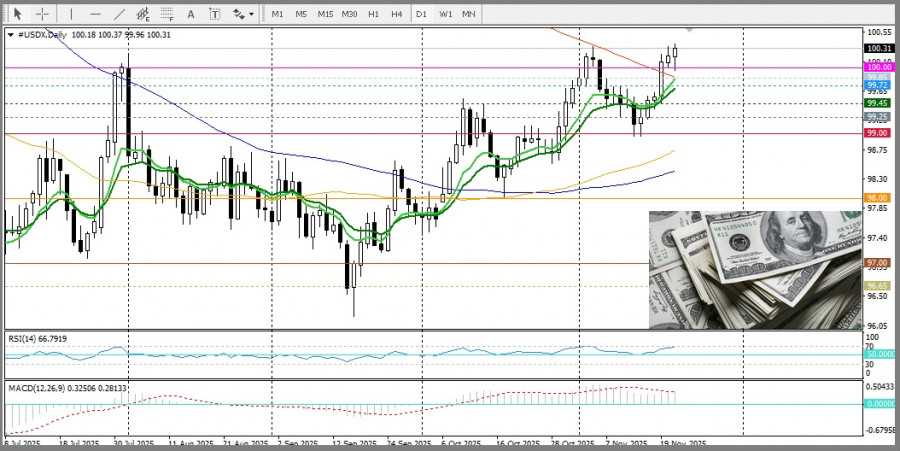Choose the trendline drawing tool

click(119, 14)
